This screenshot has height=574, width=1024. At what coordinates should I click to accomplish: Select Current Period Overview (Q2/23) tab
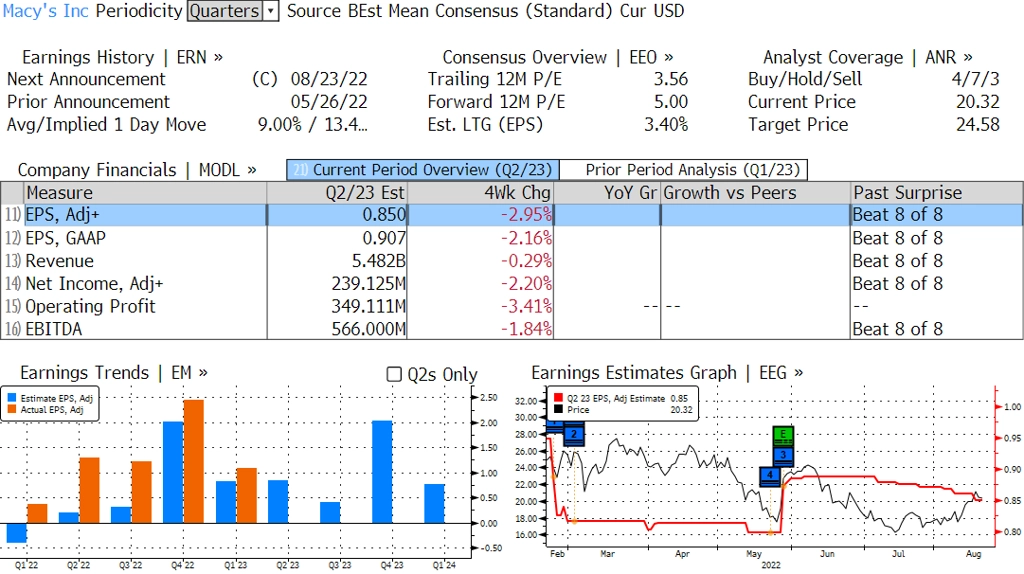pos(423,170)
